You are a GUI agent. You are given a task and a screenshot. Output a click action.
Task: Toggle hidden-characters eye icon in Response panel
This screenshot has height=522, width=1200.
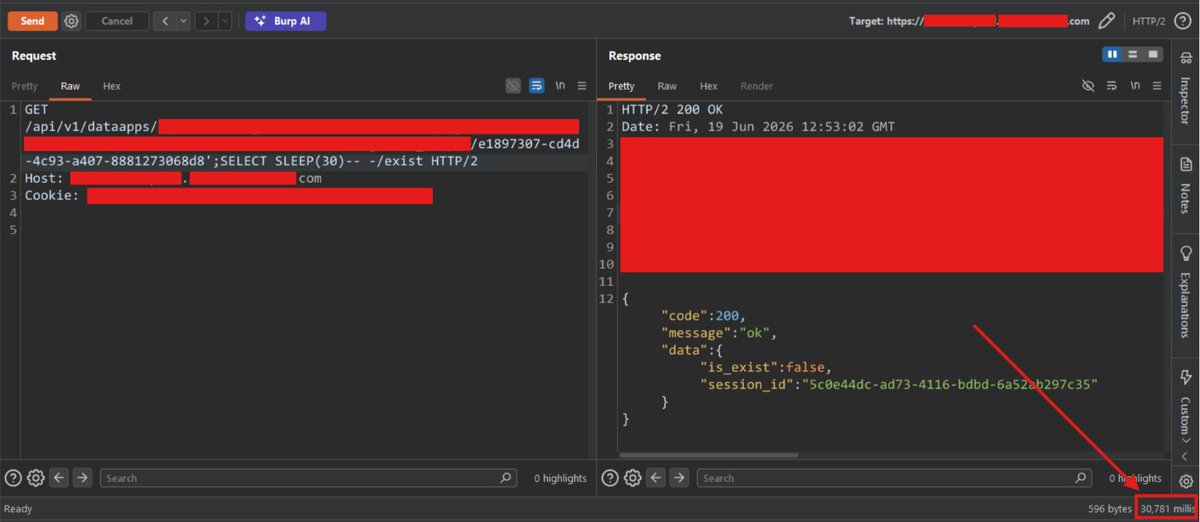1088,86
